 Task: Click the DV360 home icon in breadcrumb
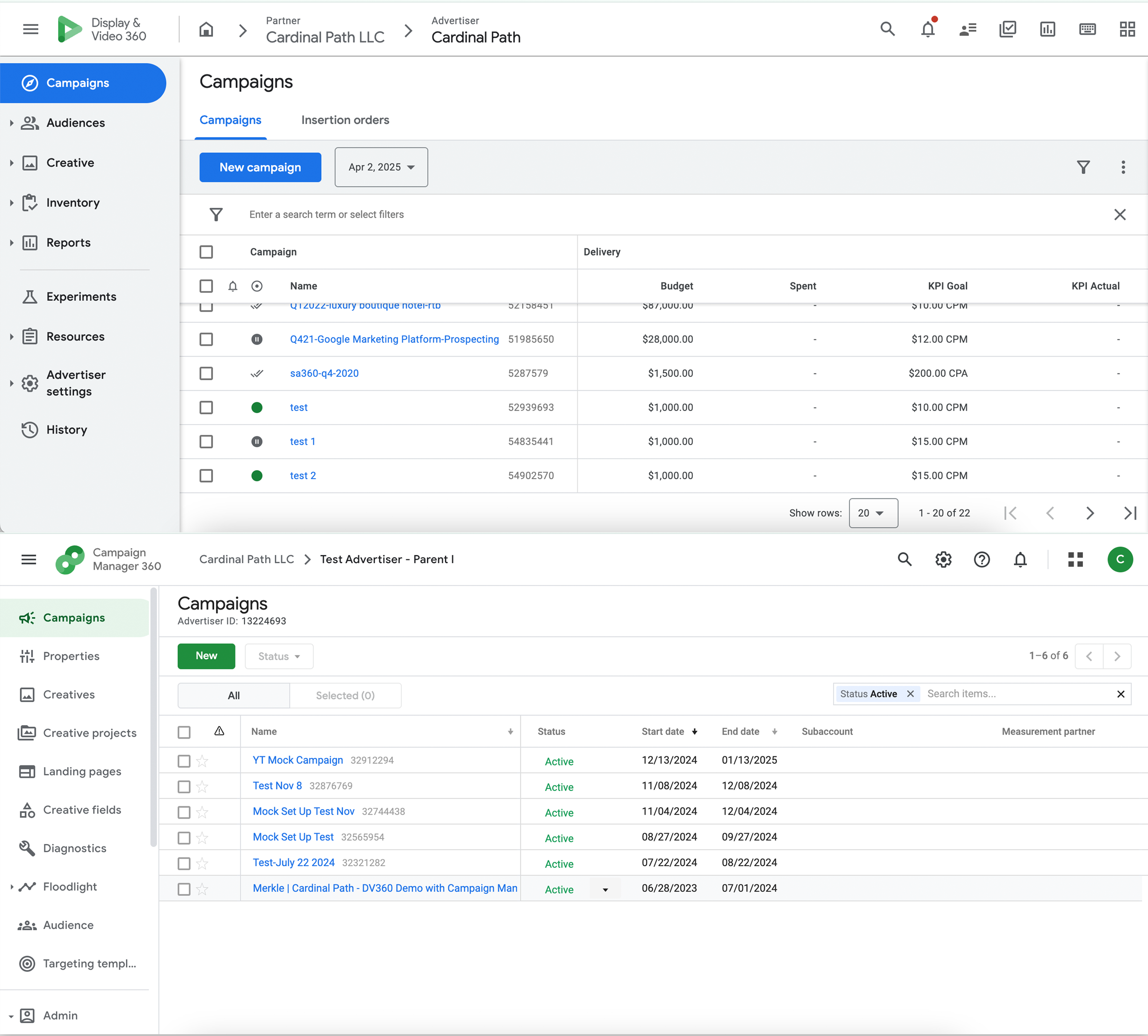(206, 30)
